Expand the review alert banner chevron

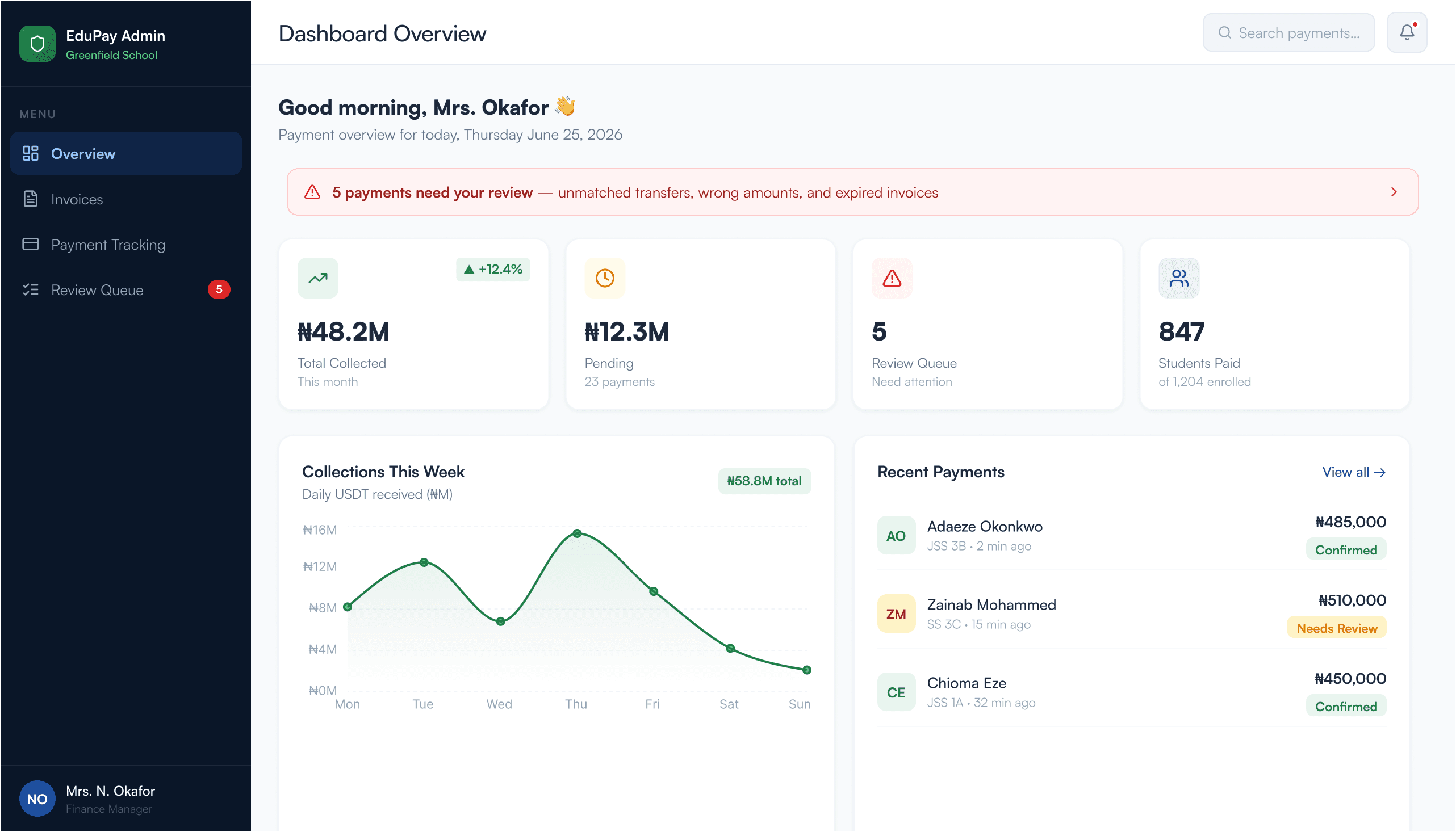[1395, 192]
